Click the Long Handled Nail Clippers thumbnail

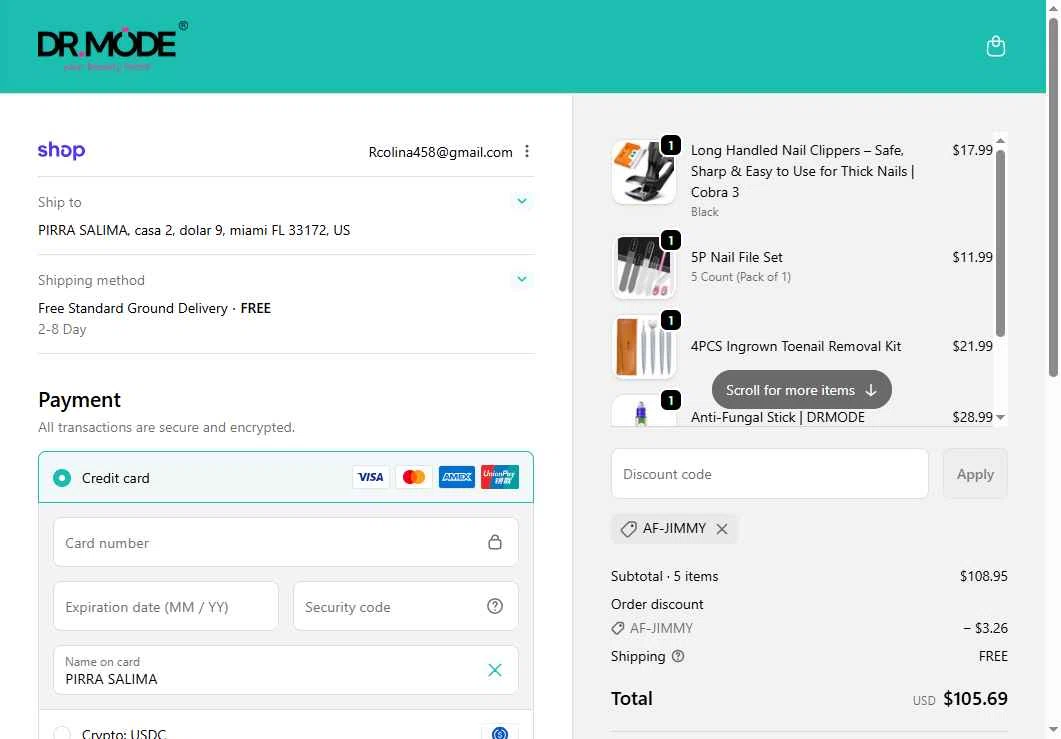644,172
